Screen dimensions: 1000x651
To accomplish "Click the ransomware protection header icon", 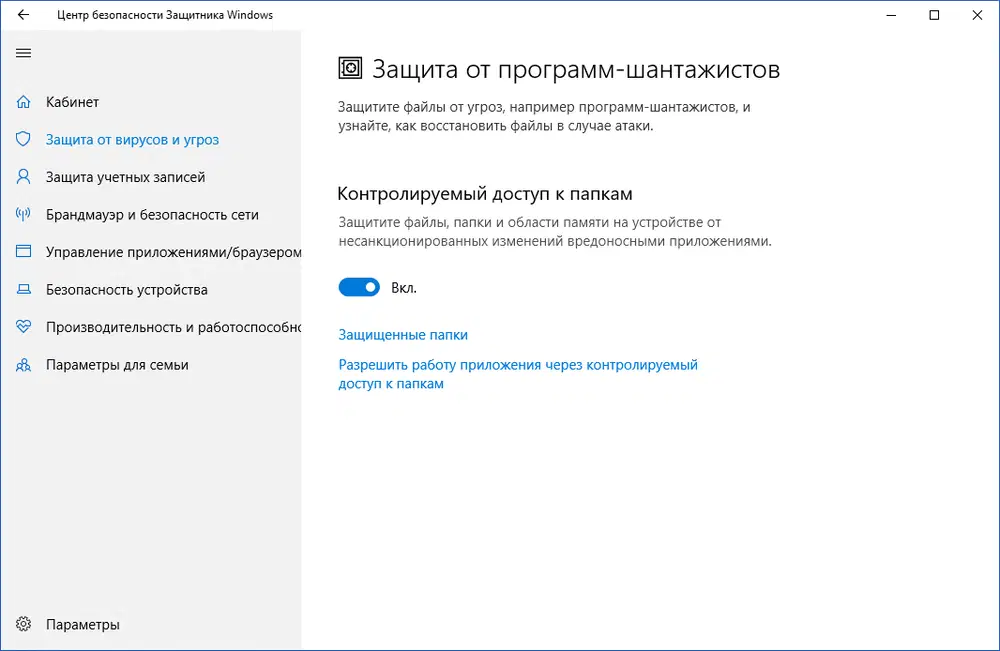I will click(351, 68).
